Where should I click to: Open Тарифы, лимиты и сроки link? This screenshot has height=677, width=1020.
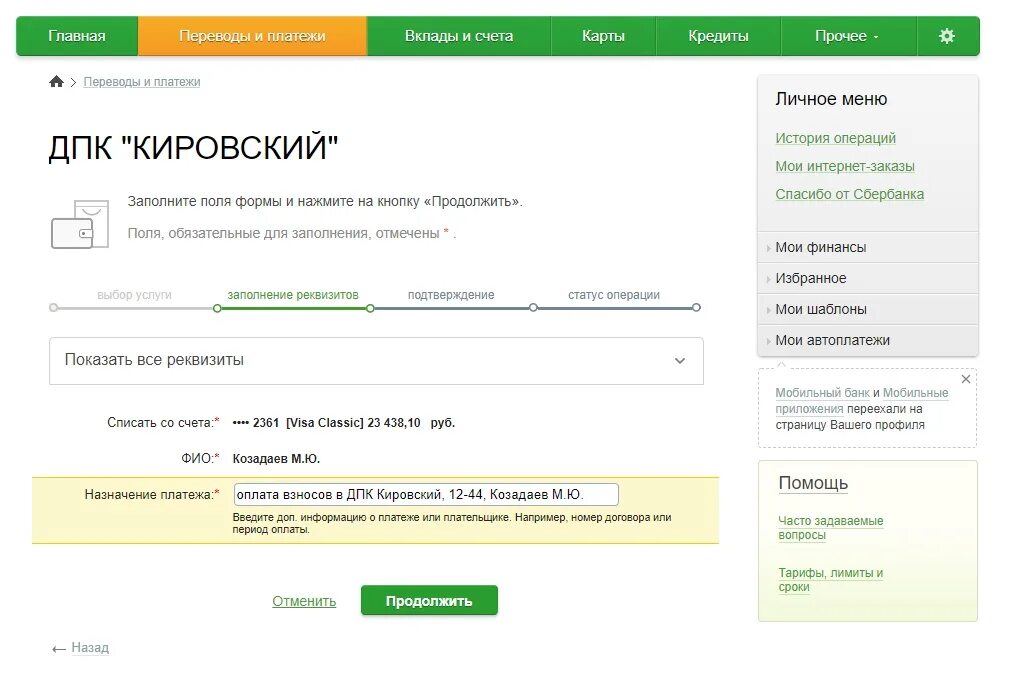(830, 579)
